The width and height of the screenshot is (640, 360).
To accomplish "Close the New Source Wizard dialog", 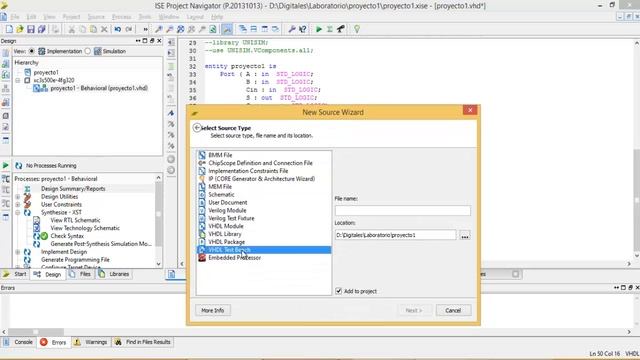I will tap(470, 110).
